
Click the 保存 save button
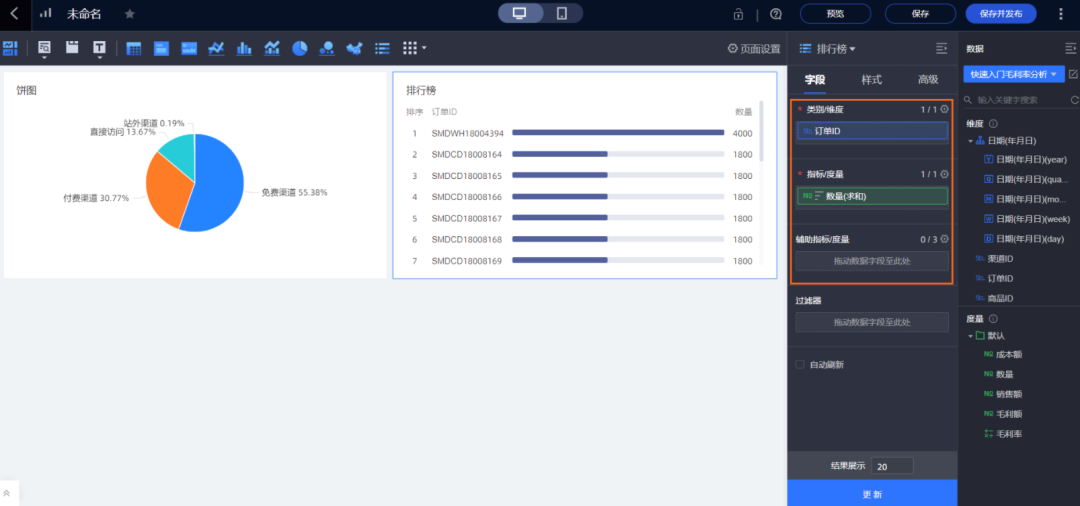[920, 14]
